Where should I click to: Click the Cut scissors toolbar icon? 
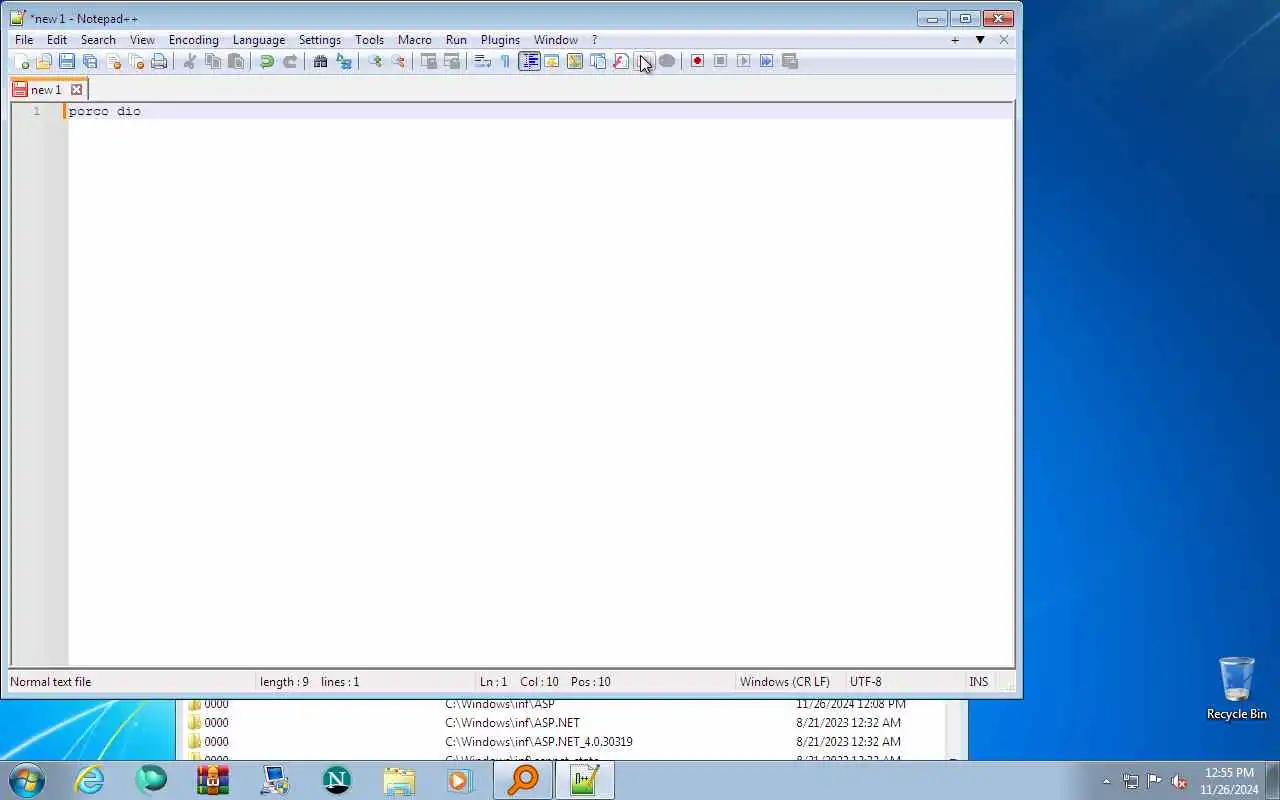[190, 61]
